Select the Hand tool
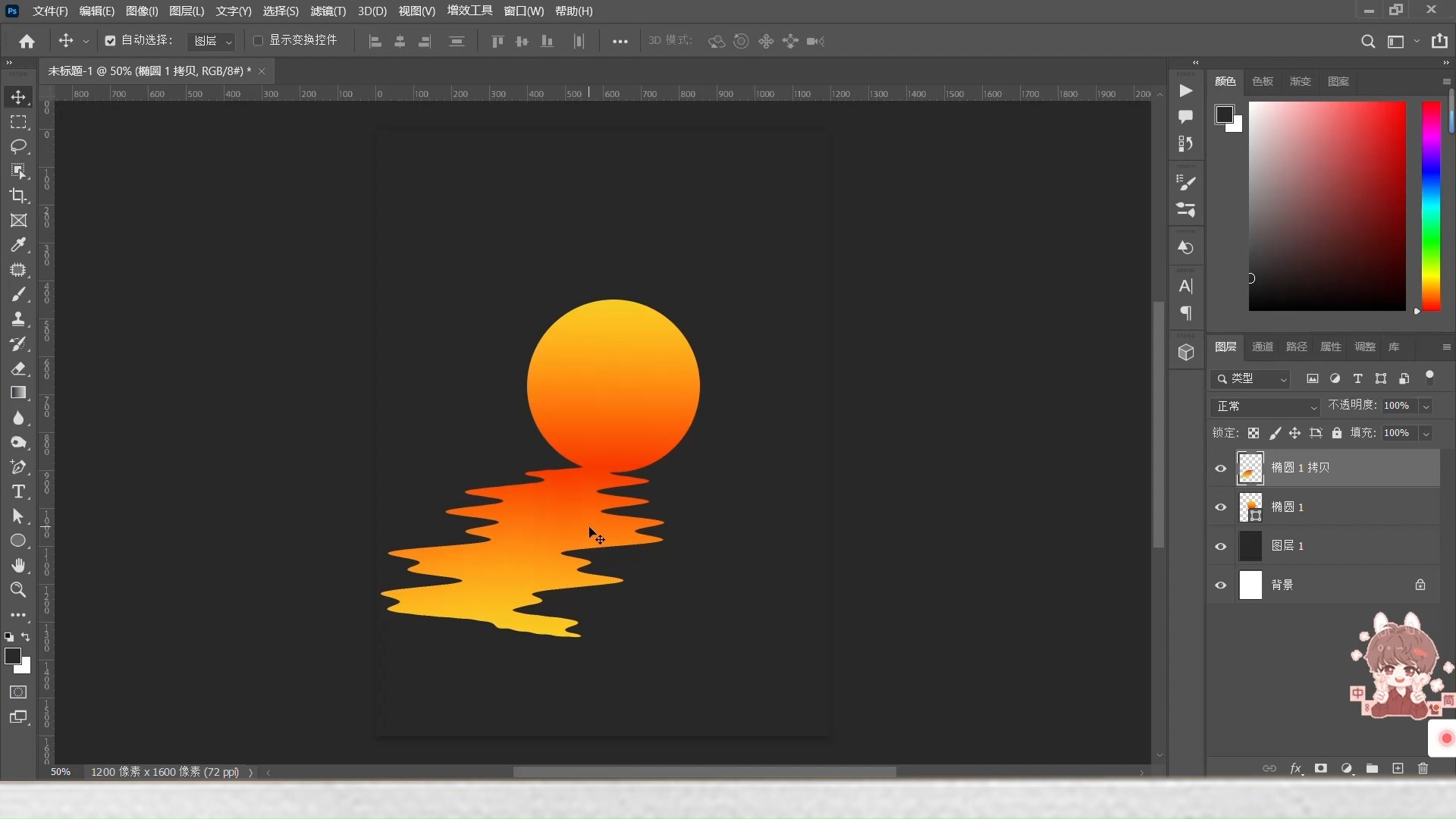 point(18,565)
